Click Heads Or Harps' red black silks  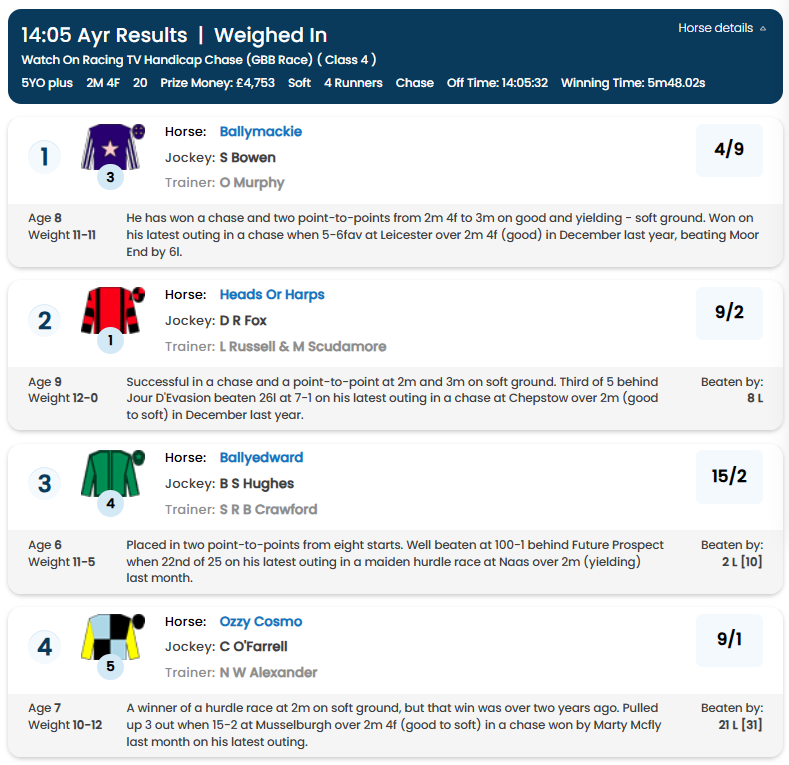111,310
